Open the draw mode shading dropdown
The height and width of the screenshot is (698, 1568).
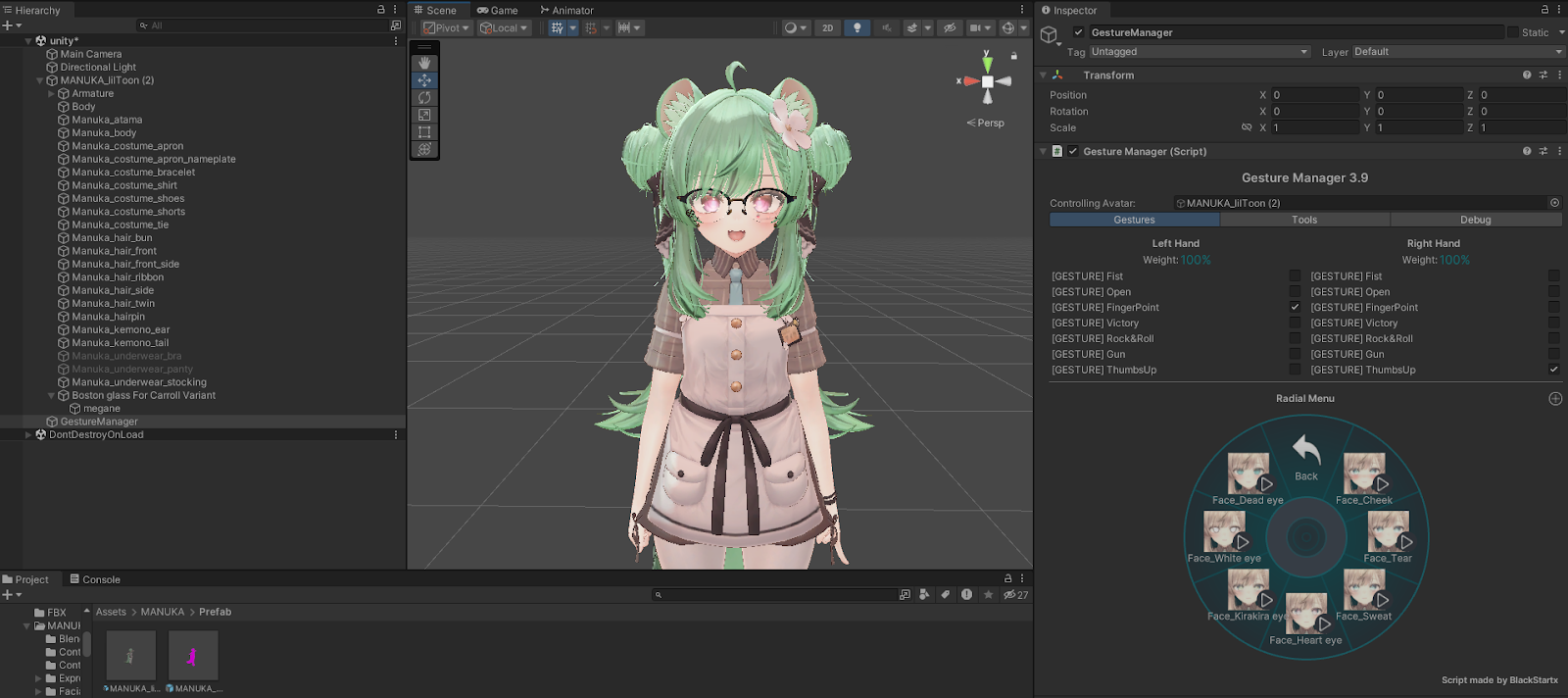pos(796,28)
